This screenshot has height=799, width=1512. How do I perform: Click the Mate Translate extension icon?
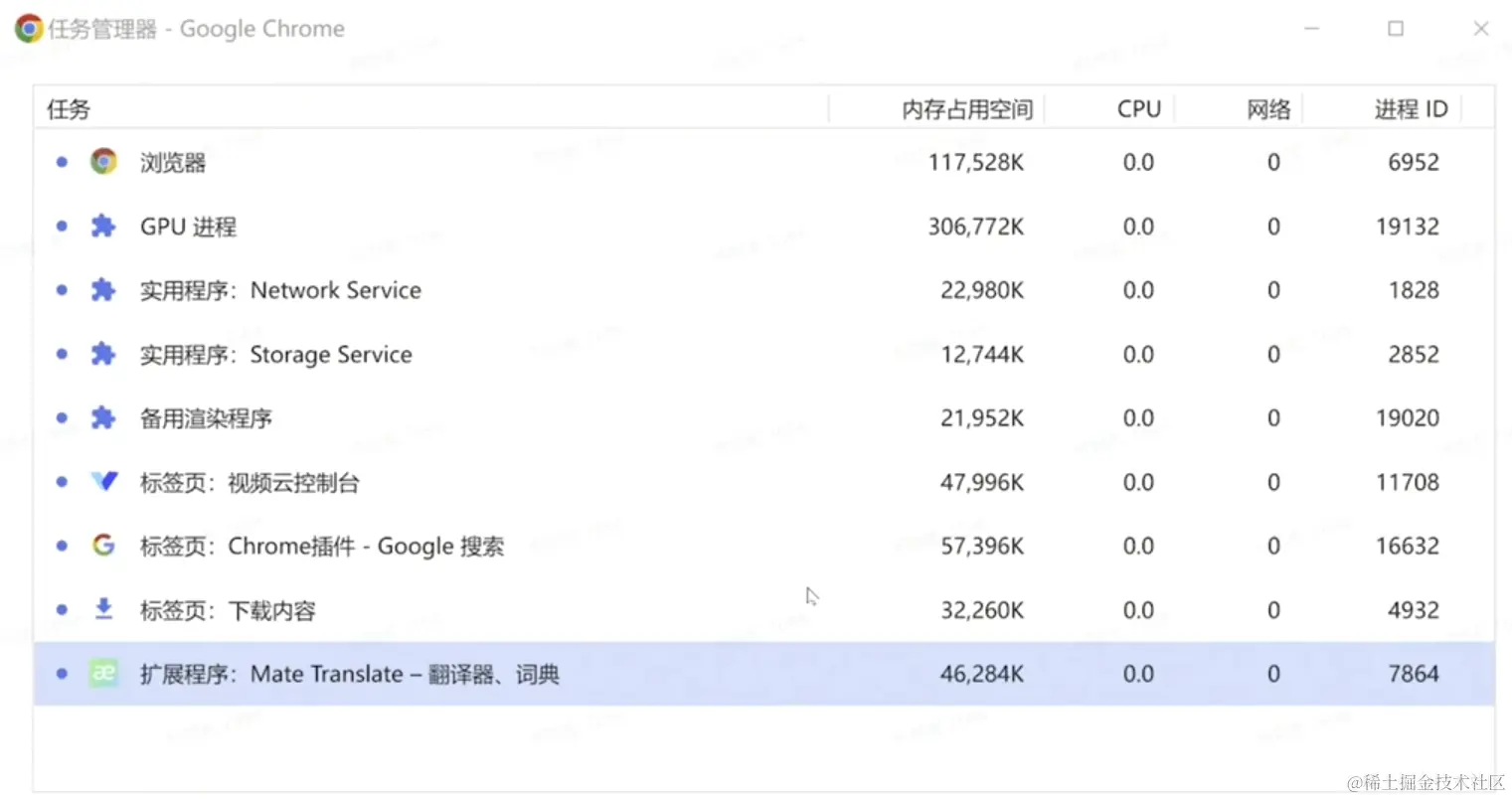point(103,674)
